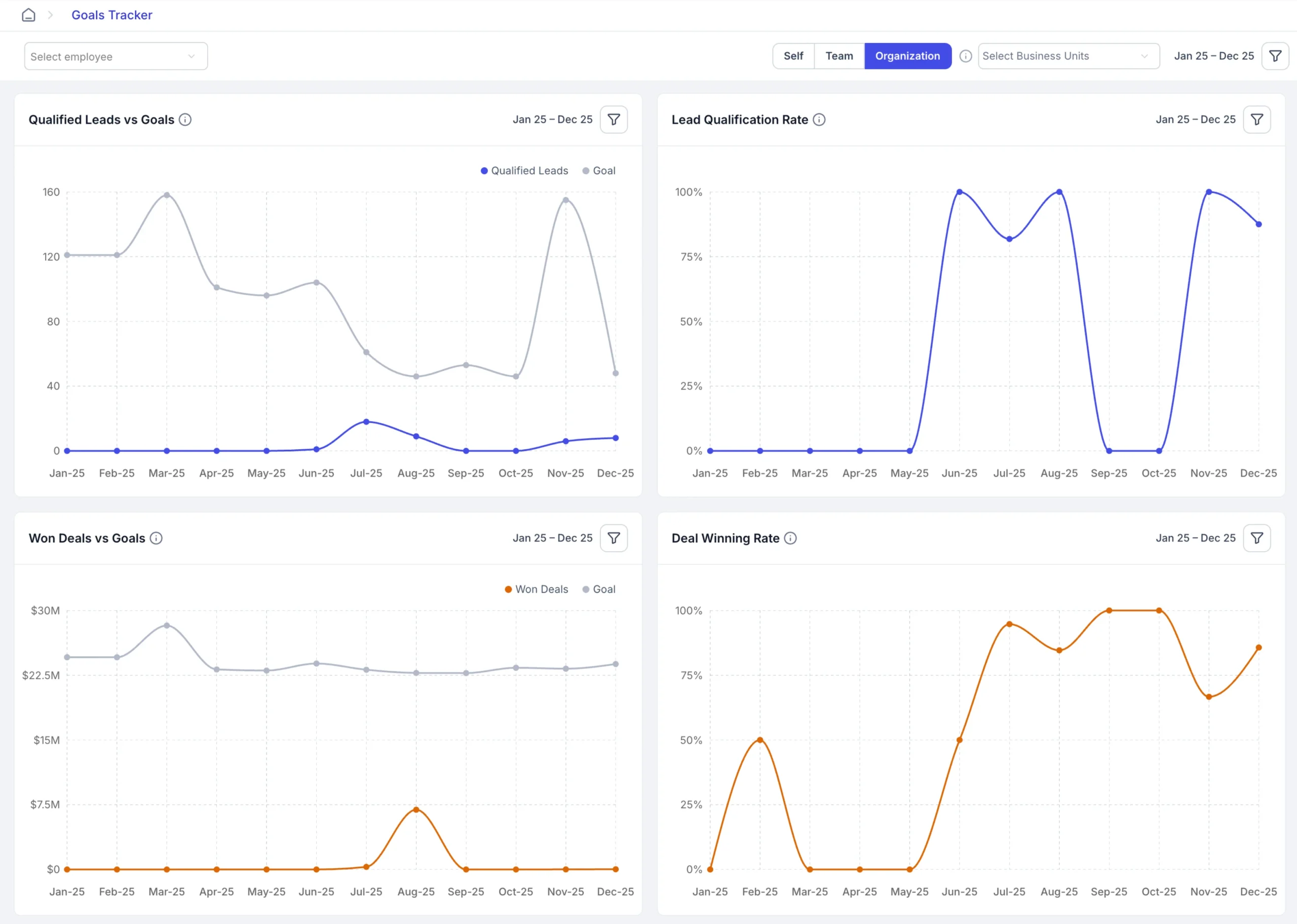1297x924 pixels.
Task: Open the Select employee dropdown
Action: click(x=116, y=56)
